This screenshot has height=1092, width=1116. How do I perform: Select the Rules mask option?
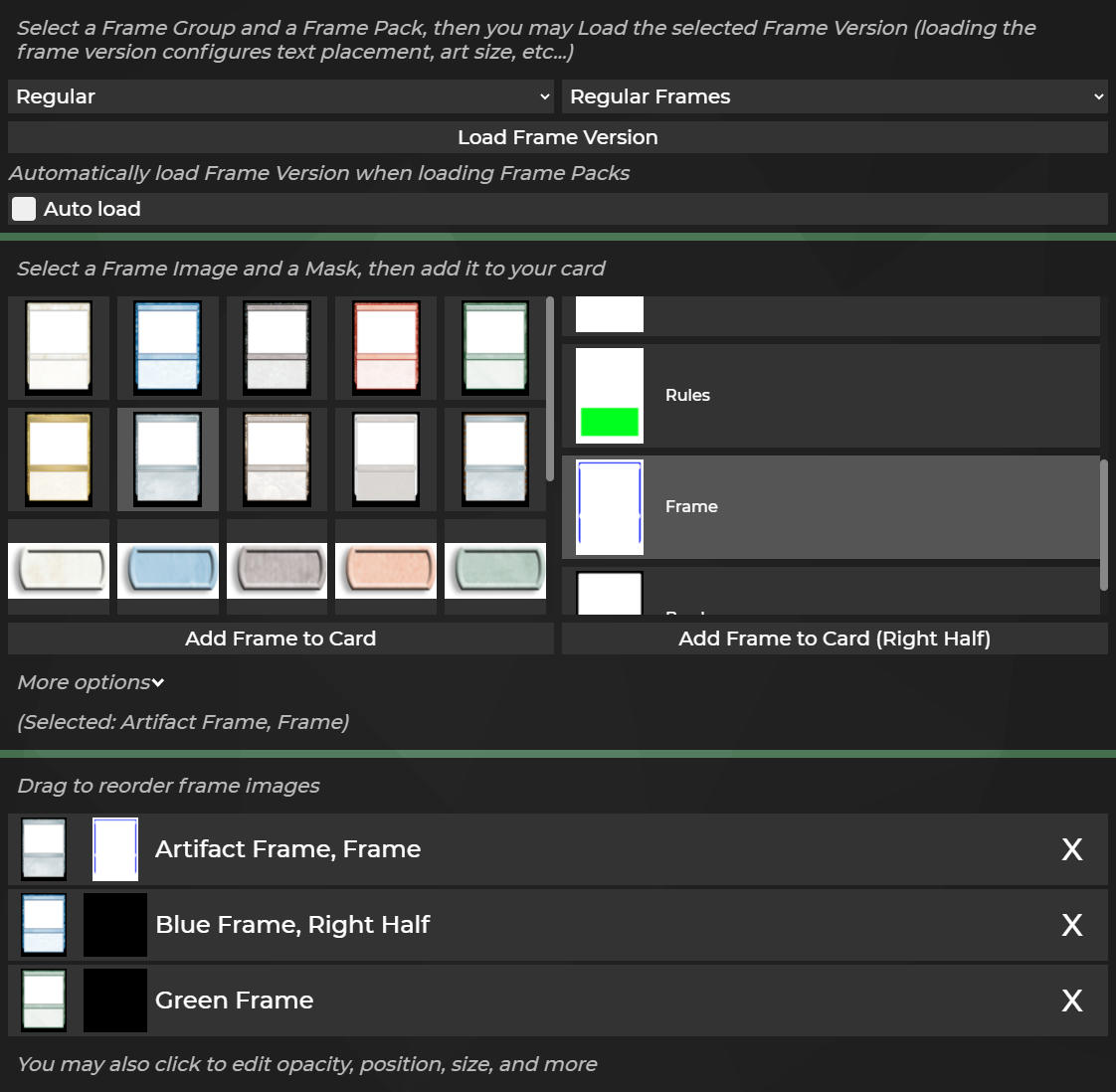[x=831, y=396]
